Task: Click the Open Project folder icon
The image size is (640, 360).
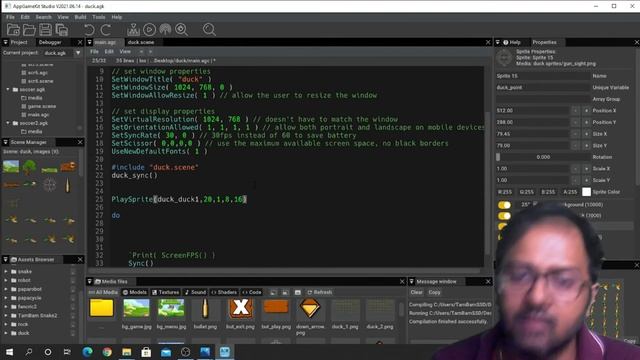Action: [x=29, y=29]
